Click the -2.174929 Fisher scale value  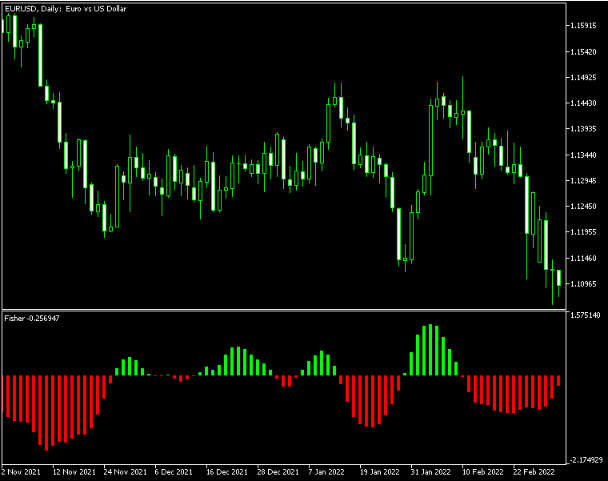coord(584,460)
